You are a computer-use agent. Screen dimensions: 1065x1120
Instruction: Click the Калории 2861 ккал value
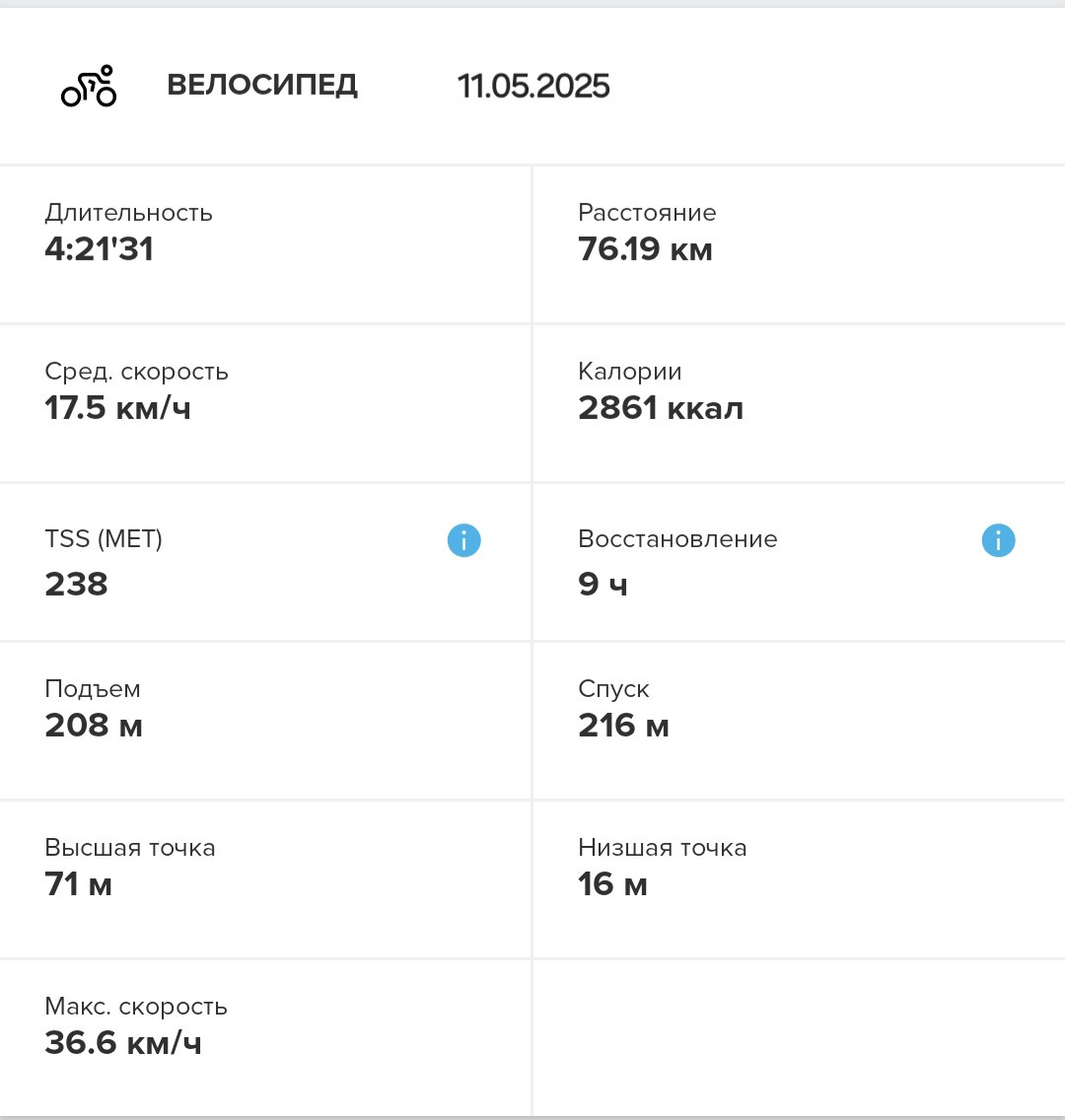coord(661,408)
